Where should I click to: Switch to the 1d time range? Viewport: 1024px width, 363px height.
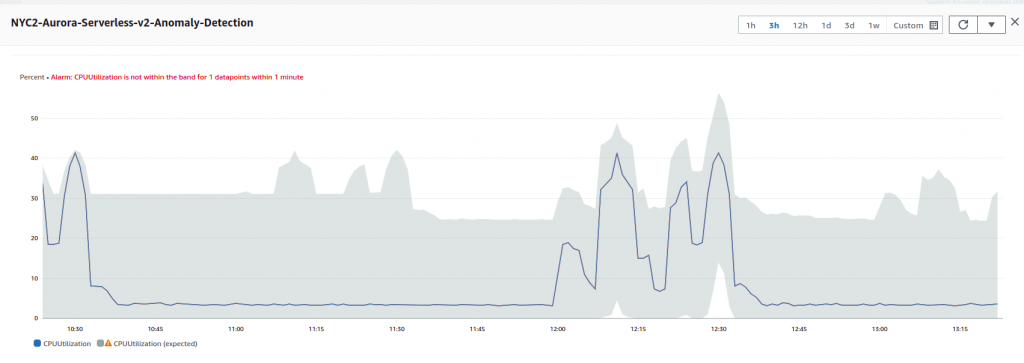tap(826, 25)
